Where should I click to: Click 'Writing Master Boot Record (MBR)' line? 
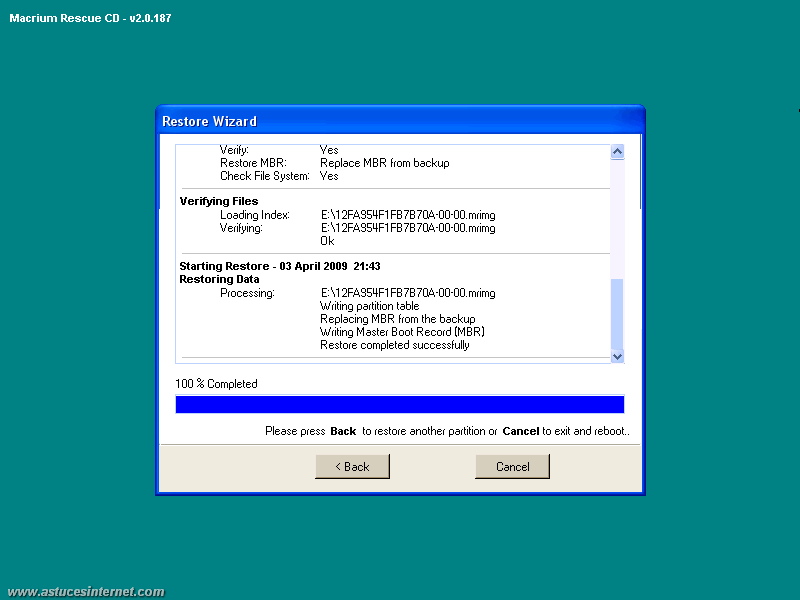[x=402, y=332]
